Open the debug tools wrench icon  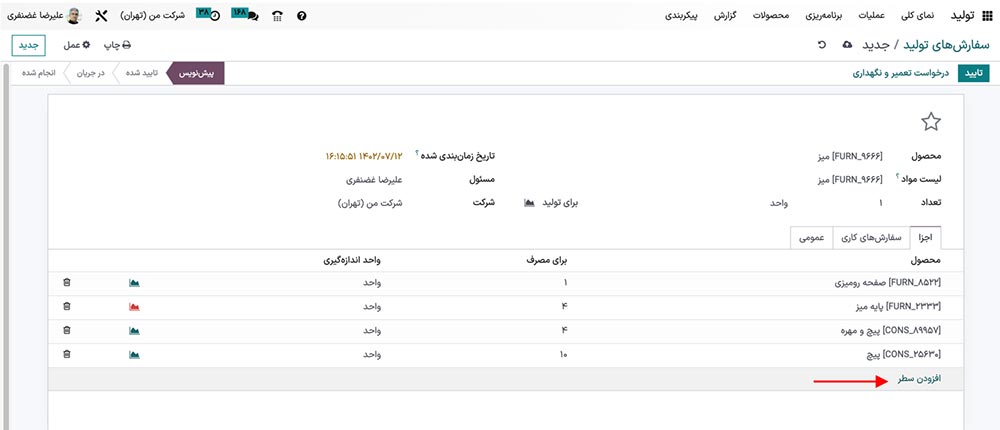pos(101,16)
